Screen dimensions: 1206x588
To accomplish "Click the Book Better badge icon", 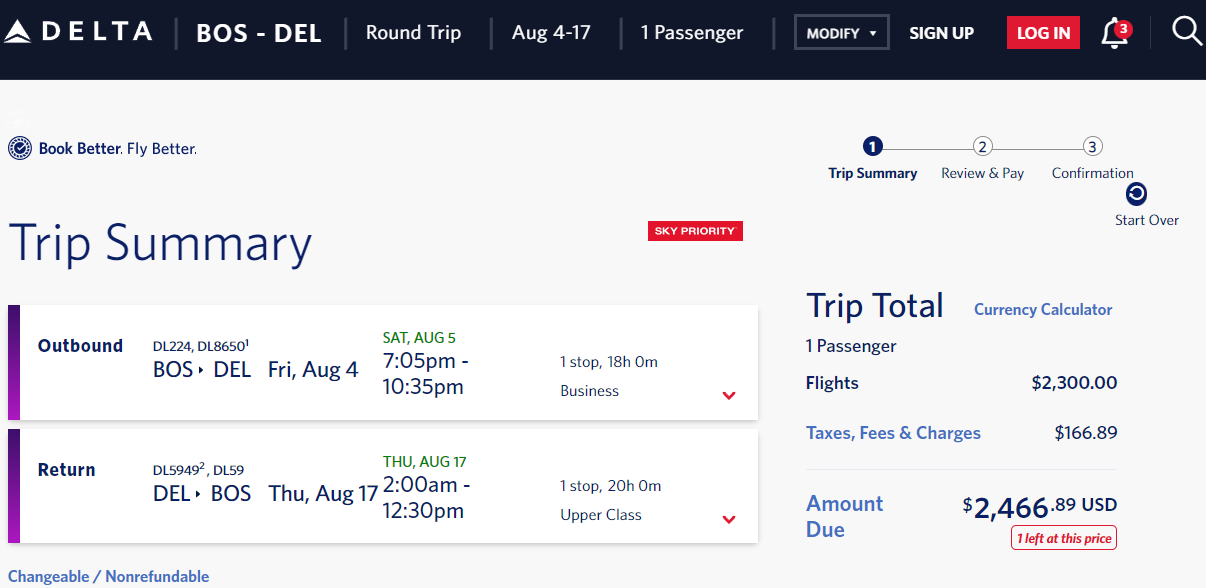I will pos(19,149).
